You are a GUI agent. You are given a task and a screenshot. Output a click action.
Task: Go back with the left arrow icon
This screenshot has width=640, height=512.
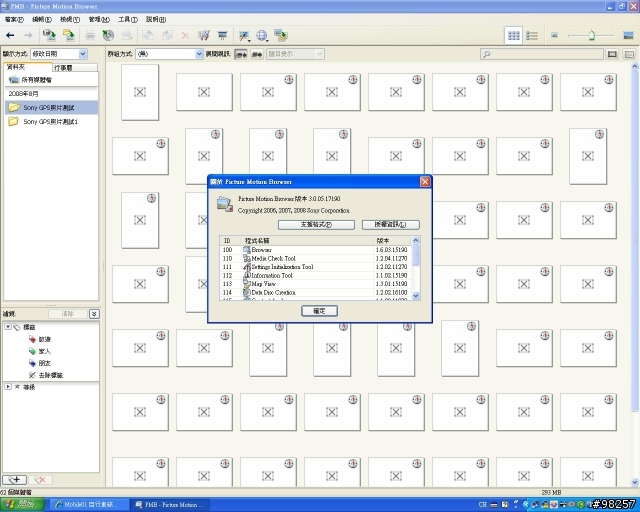[10, 36]
